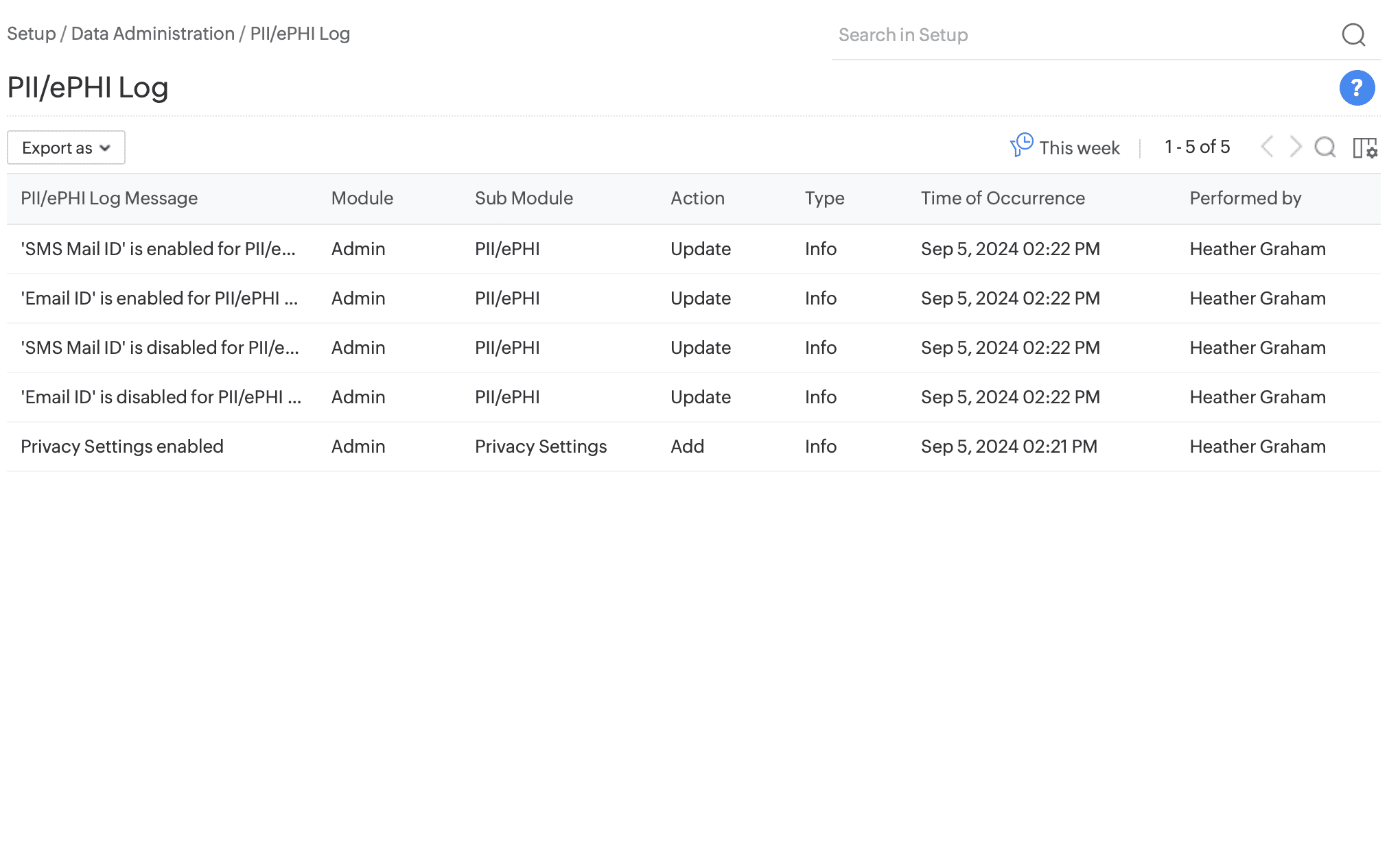Image resolution: width=1400 pixels, height=845 pixels.
Task: Expand the Export as dropdown
Action: coord(66,147)
